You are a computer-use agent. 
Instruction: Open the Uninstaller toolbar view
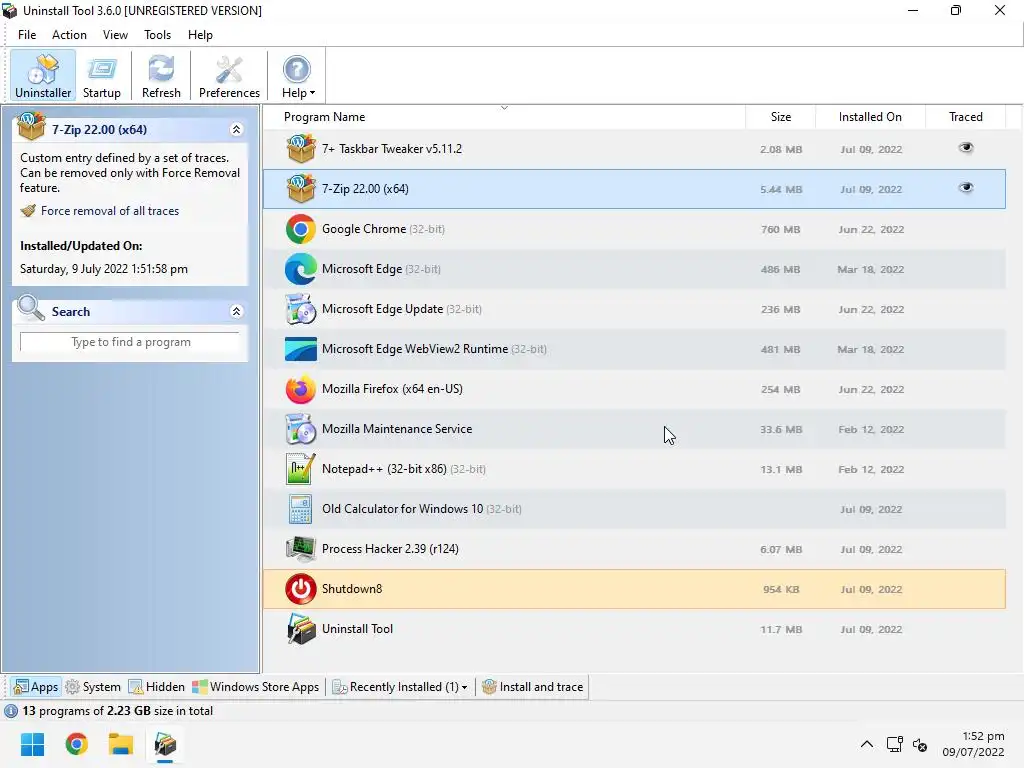pos(43,76)
